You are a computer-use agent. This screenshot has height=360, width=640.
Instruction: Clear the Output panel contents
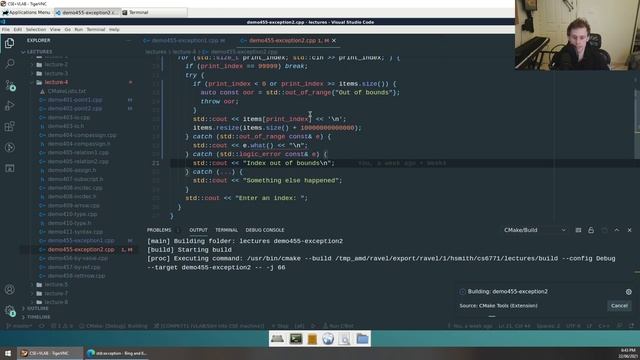click(x=578, y=230)
